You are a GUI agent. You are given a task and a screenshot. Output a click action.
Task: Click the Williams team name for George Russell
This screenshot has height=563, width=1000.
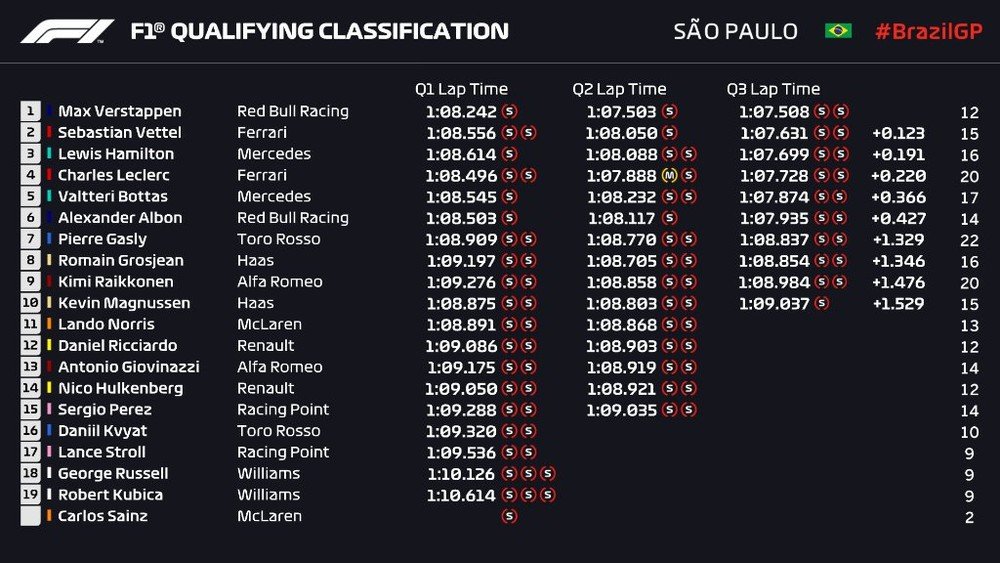(x=268, y=474)
